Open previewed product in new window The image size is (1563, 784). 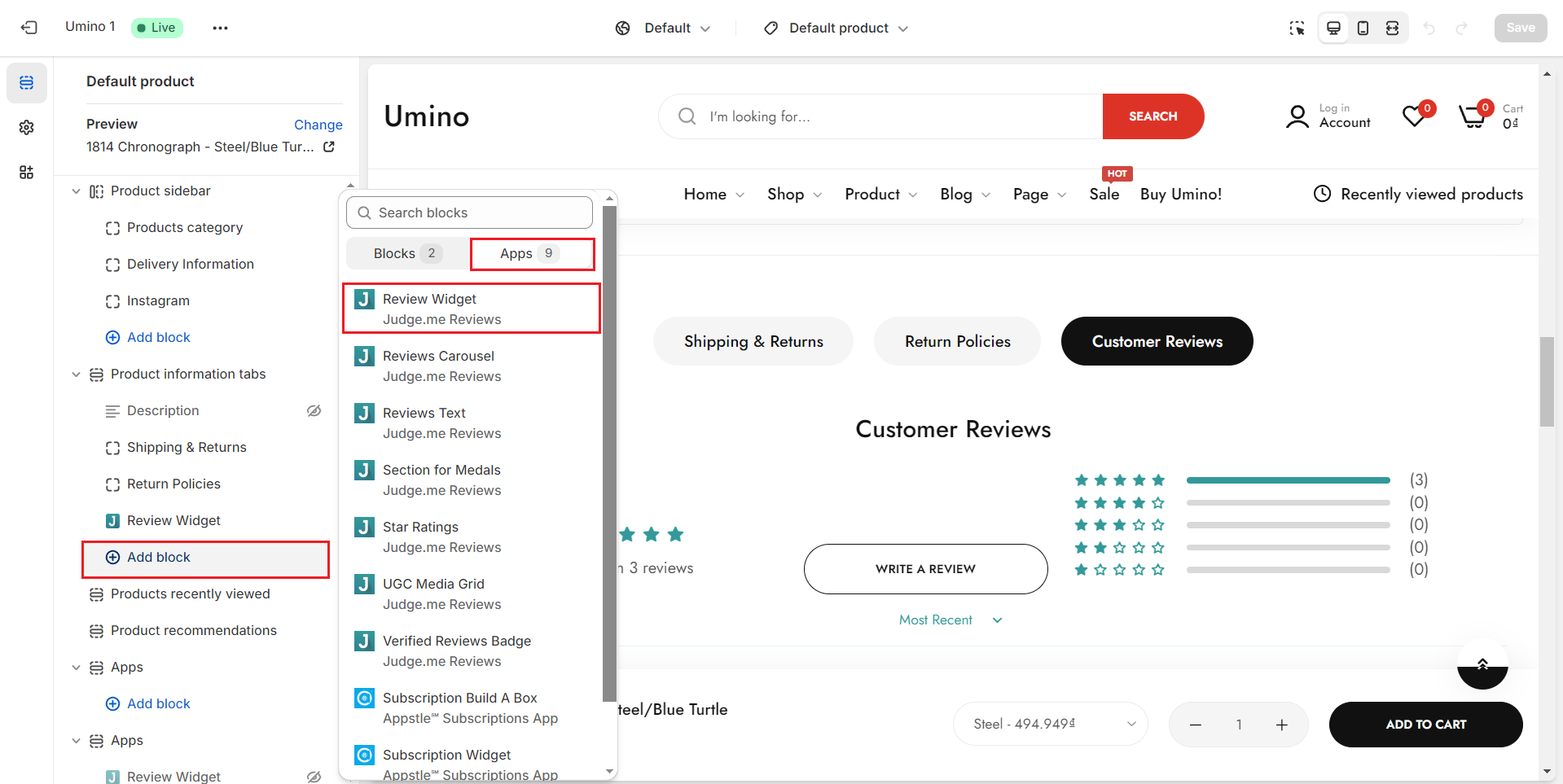(x=329, y=147)
